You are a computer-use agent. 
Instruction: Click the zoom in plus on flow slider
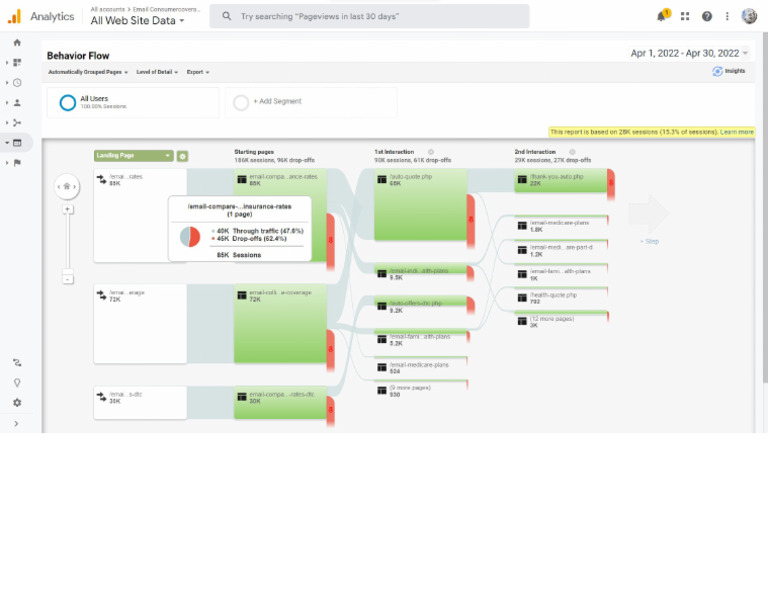pos(68,210)
